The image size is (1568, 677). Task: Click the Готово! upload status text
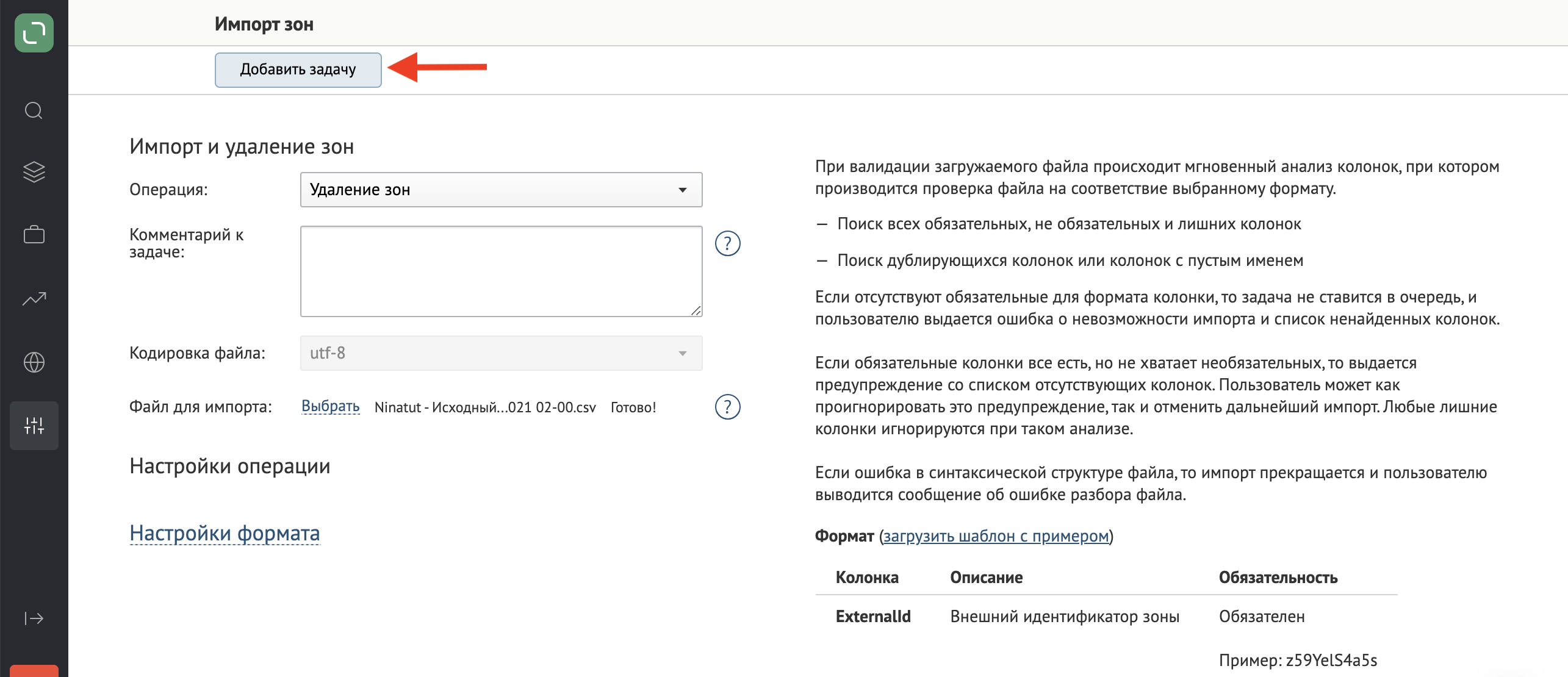point(633,407)
